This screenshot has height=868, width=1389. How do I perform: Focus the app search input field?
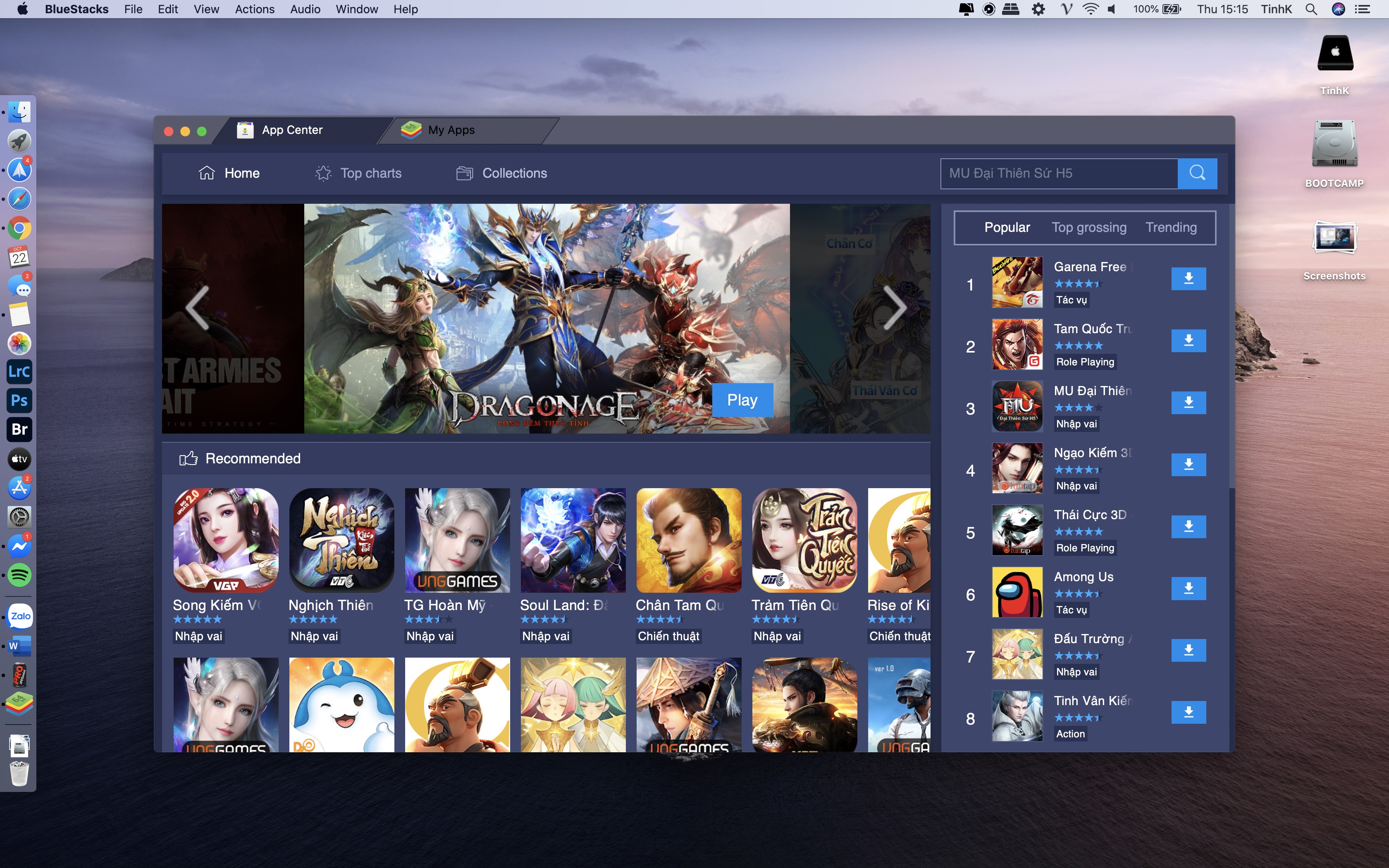[x=1059, y=173]
